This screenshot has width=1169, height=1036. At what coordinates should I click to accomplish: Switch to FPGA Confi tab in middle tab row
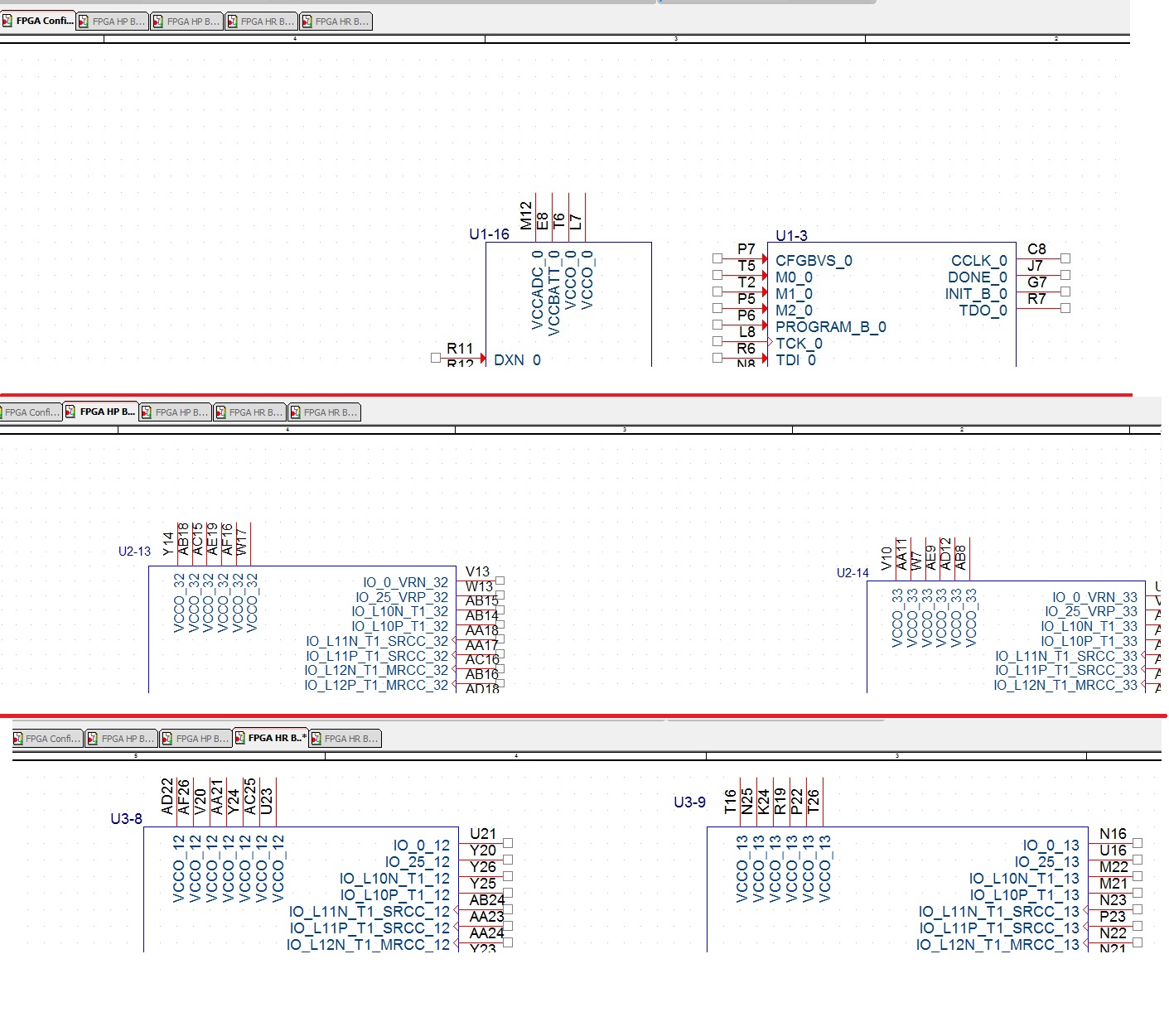(31, 412)
